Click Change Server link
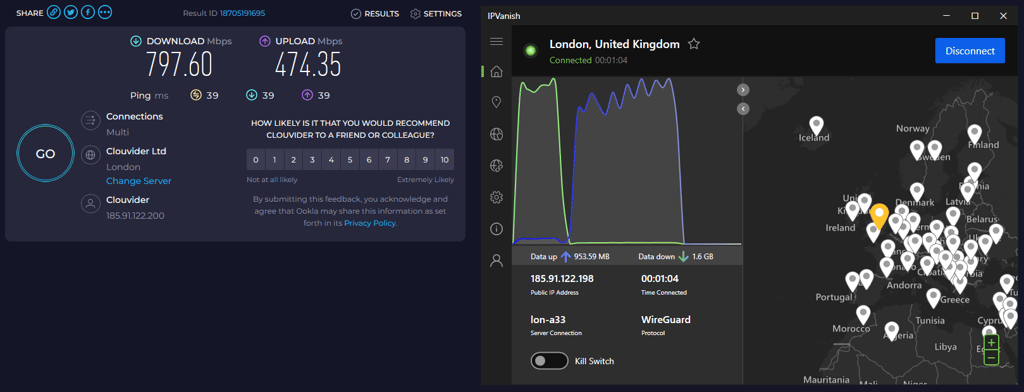The width and height of the screenshot is (1024, 392). pos(139,181)
